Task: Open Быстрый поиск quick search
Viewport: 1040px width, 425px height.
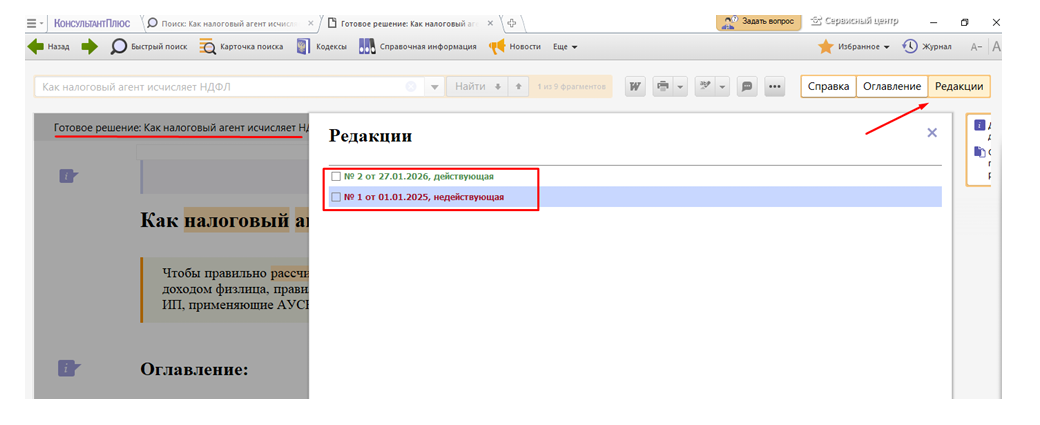Action: point(148,46)
